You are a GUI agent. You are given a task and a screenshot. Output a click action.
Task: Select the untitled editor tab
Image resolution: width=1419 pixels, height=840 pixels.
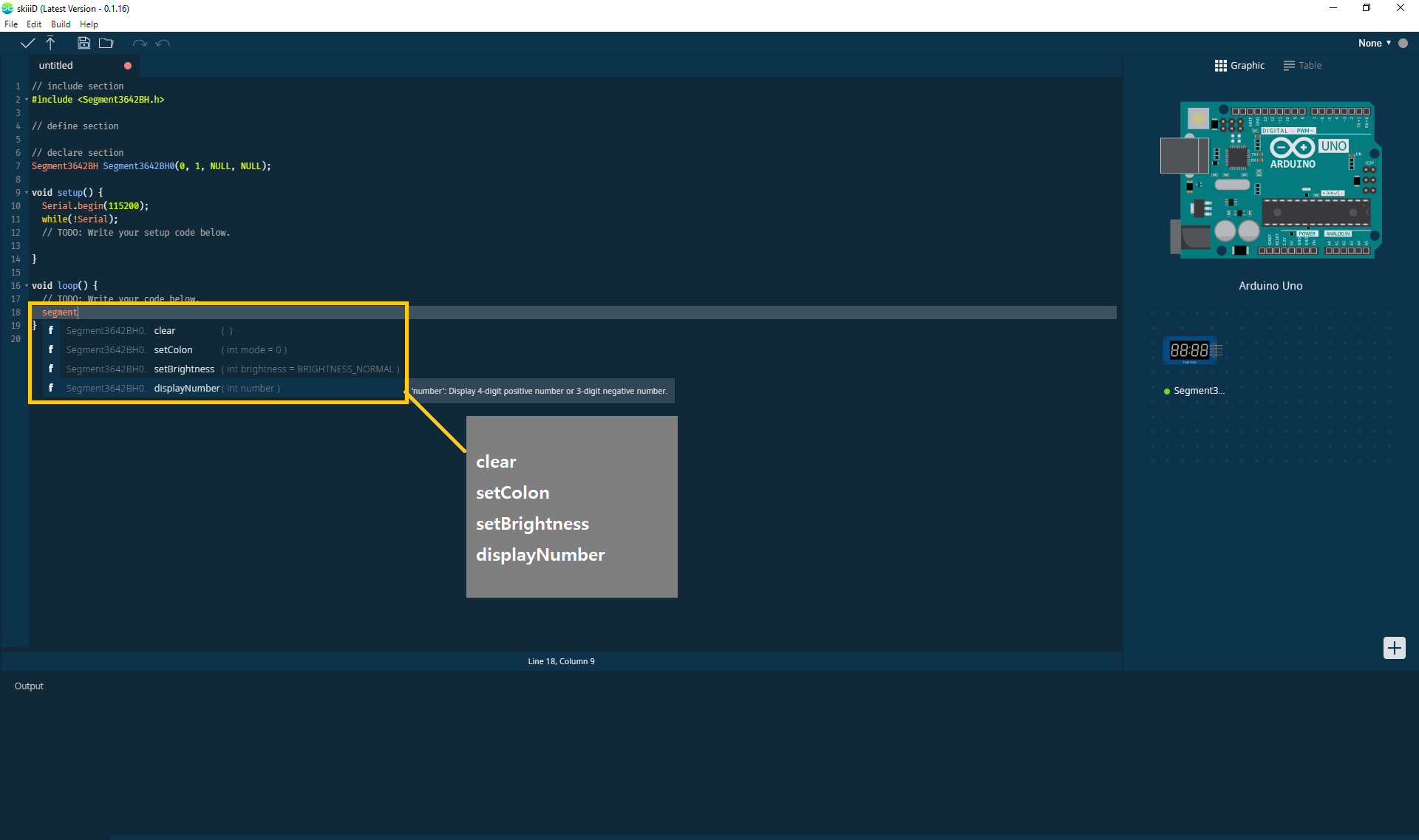click(x=56, y=65)
